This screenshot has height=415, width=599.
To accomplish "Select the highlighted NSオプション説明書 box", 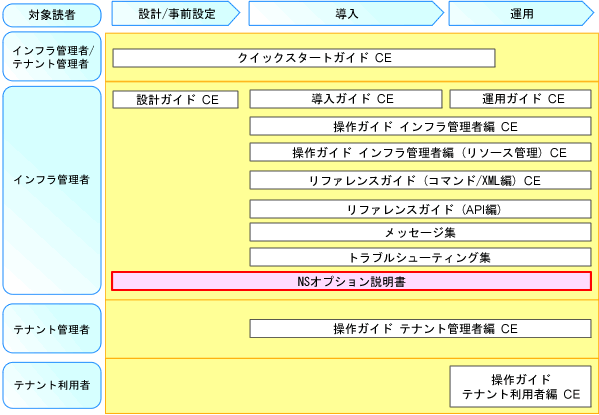I will point(352,282).
